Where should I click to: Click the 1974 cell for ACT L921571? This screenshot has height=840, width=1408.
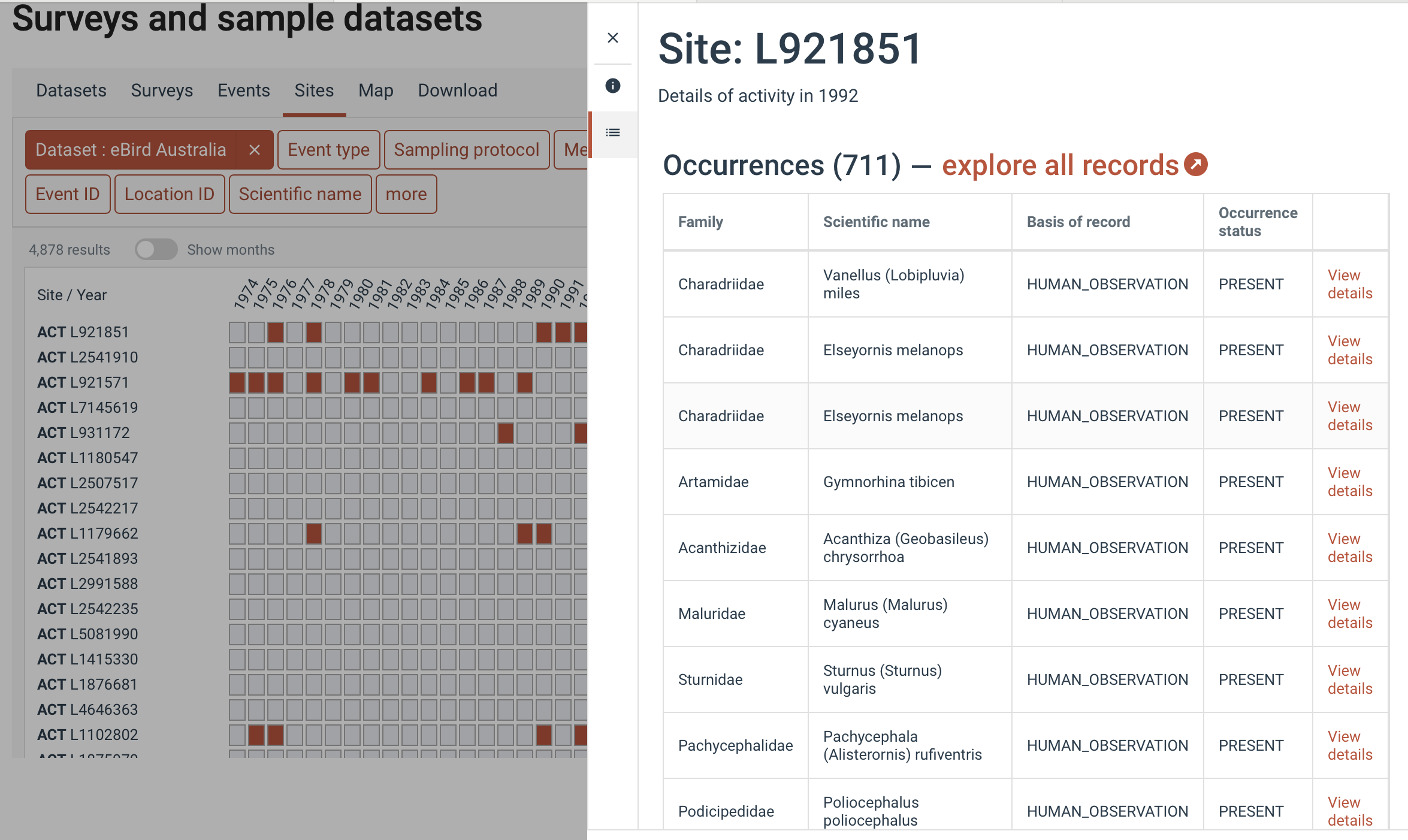(x=237, y=382)
